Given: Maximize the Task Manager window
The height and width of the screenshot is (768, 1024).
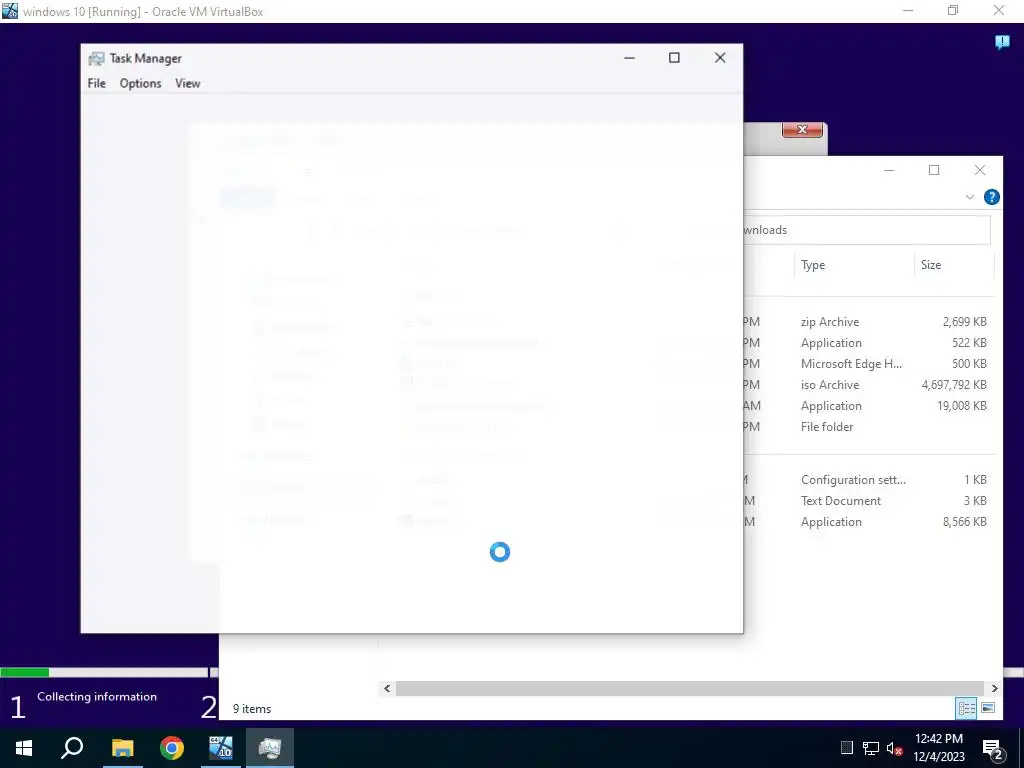Looking at the screenshot, I should point(674,57).
